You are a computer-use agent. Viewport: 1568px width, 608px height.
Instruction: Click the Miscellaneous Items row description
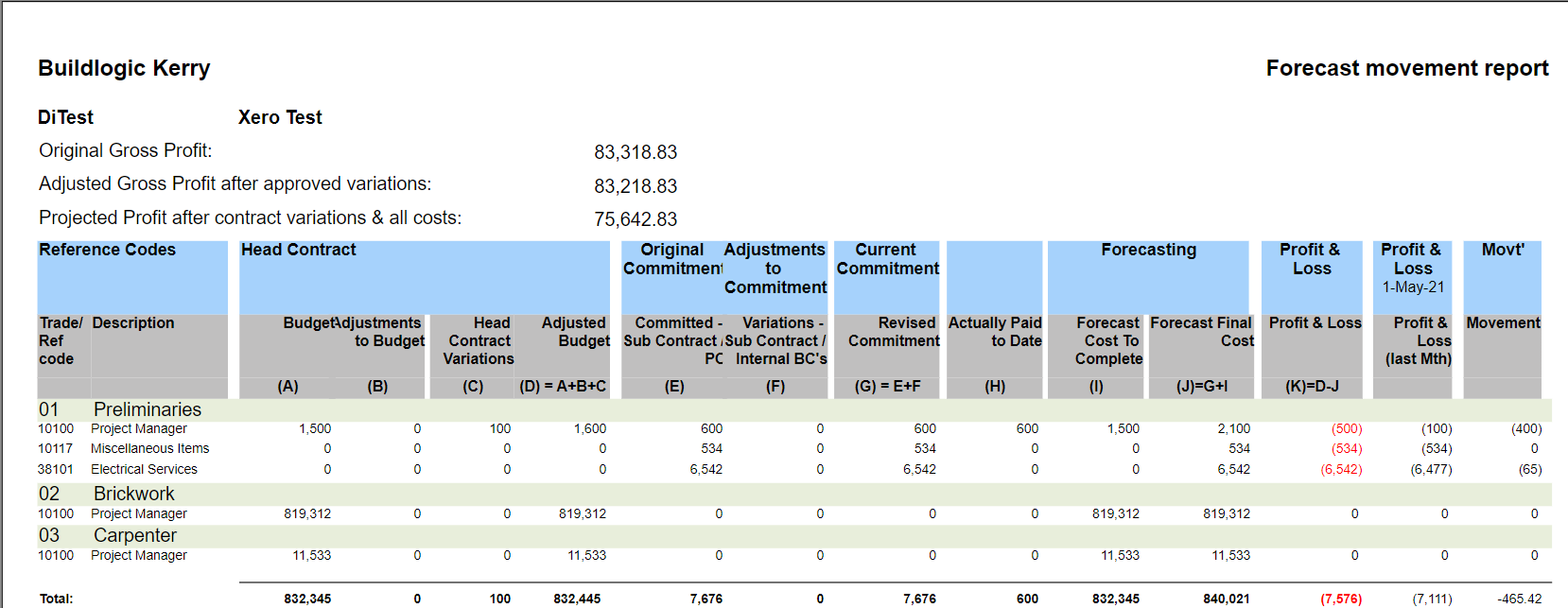tap(149, 448)
